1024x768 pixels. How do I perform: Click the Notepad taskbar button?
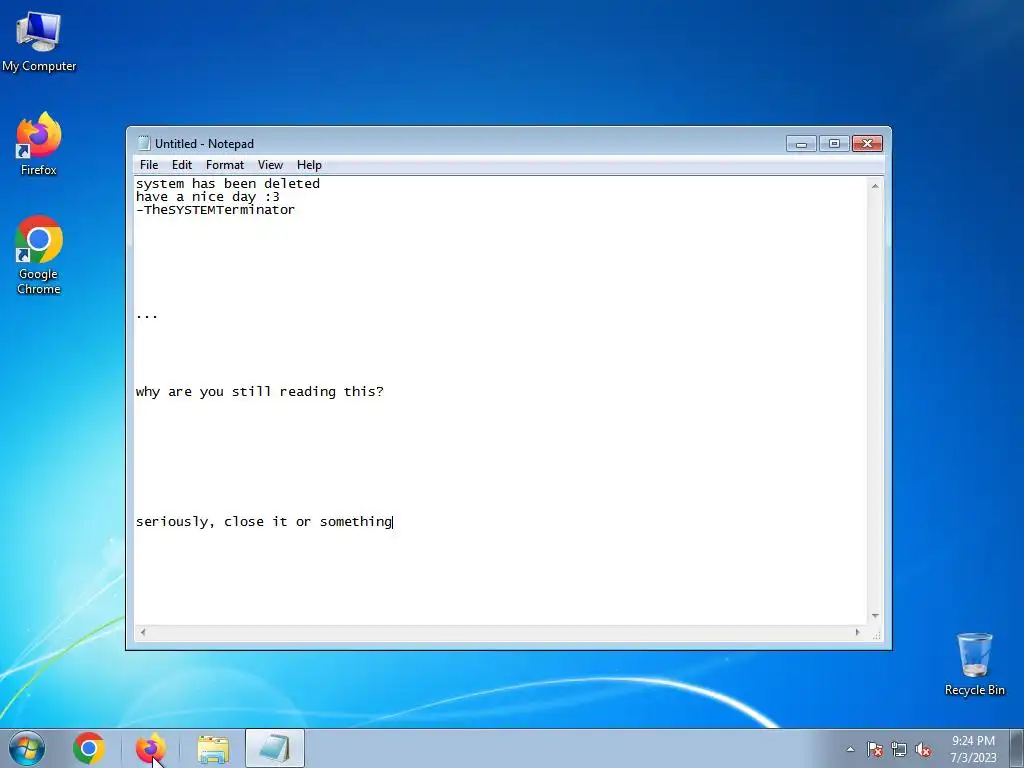point(275,748)
